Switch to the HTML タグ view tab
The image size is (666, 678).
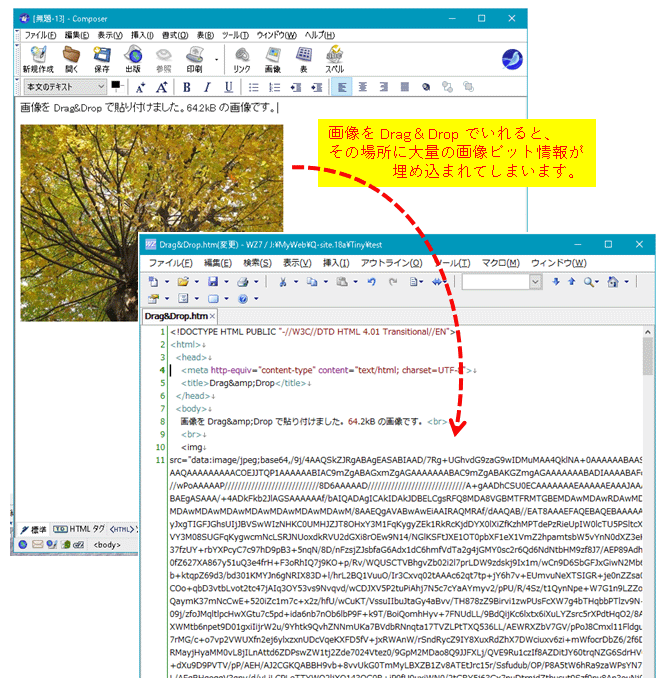tap(79, 529)
